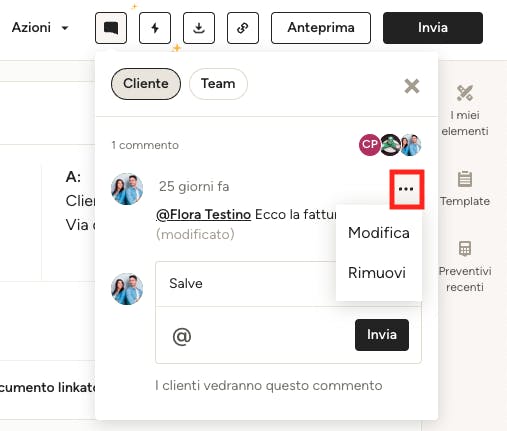Switch to the Team comments tab
The height and width of the screenshot is (431, 507).
point(218,84)
